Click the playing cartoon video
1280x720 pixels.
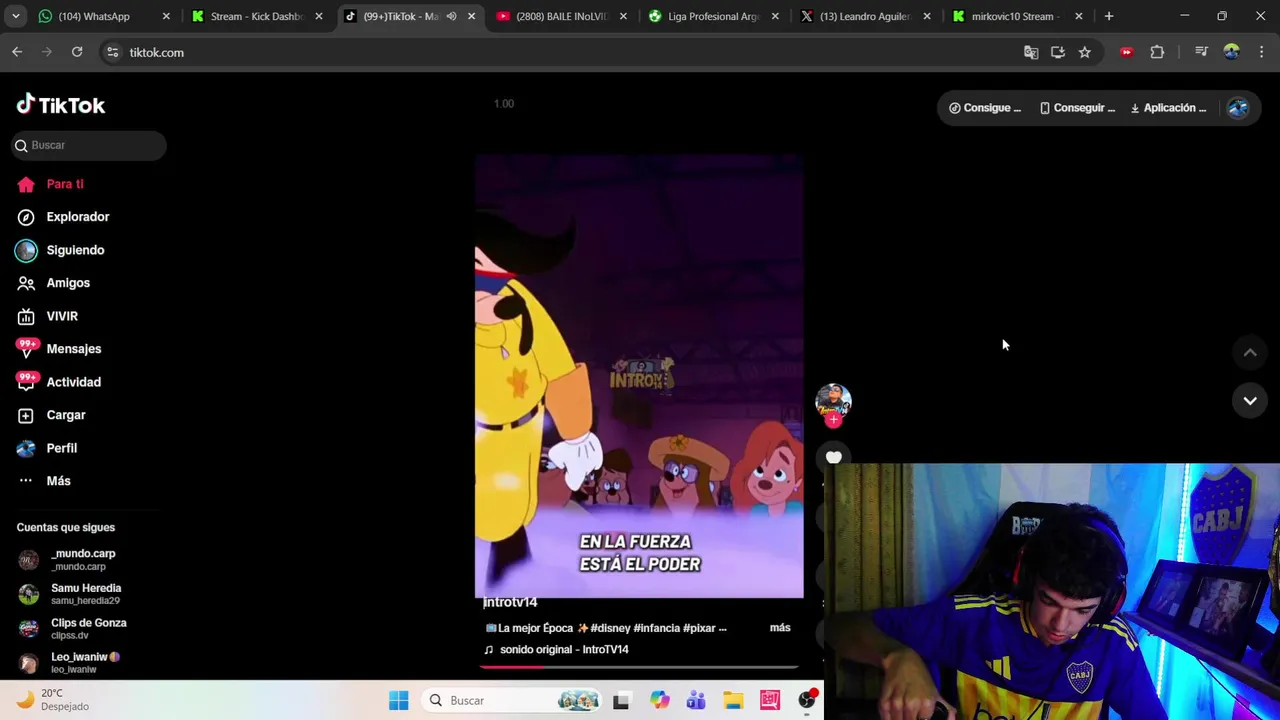point(639,376)
